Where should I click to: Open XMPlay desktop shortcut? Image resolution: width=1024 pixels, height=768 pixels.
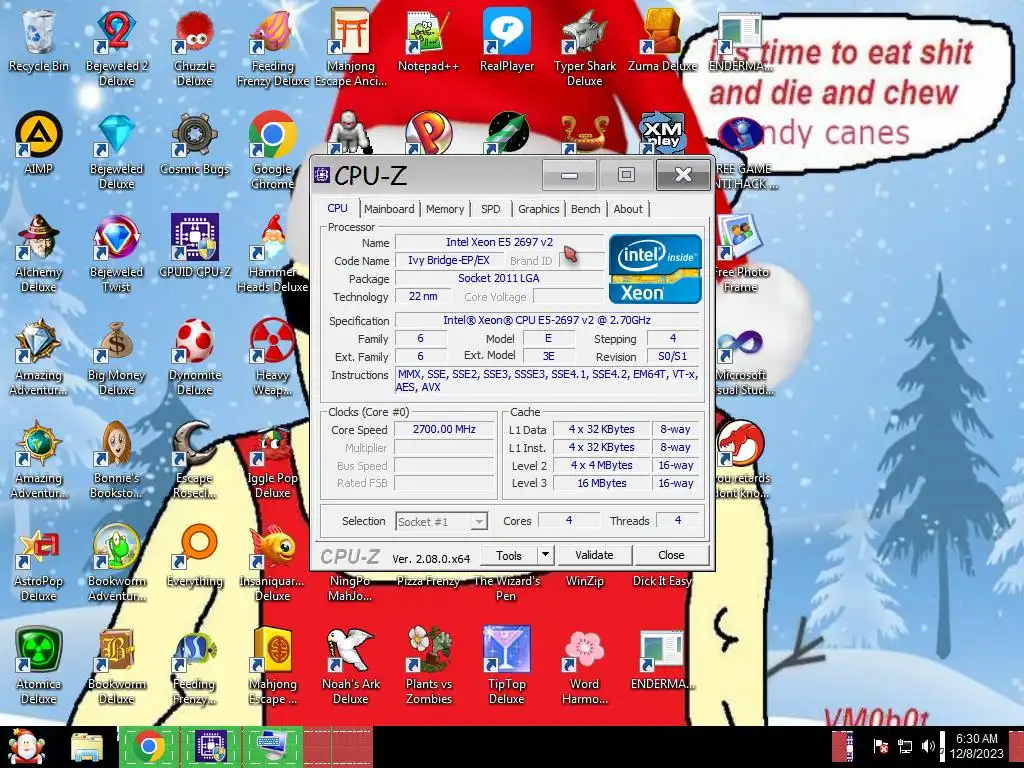(662, 135)
